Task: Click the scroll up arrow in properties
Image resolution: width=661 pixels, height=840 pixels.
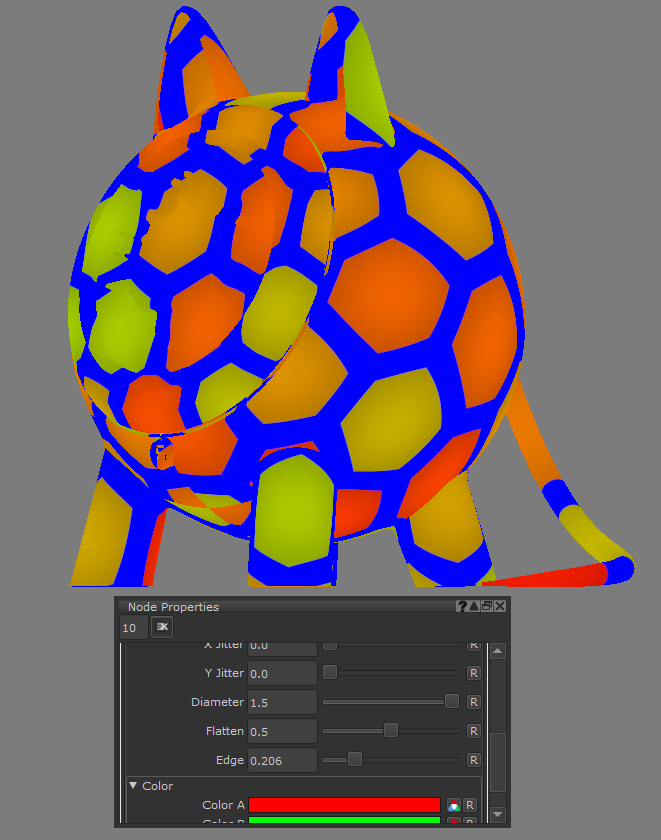Action: pyautogui.click(x=498, y=652)
